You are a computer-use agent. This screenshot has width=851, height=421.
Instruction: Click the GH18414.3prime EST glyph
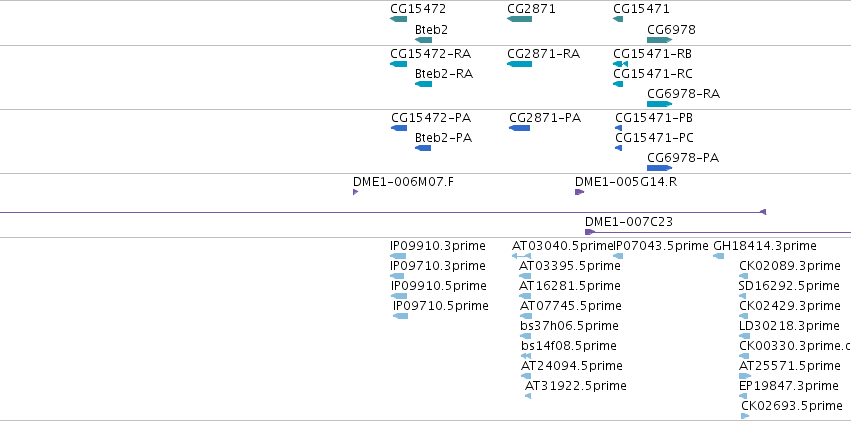tap(719, 256)
